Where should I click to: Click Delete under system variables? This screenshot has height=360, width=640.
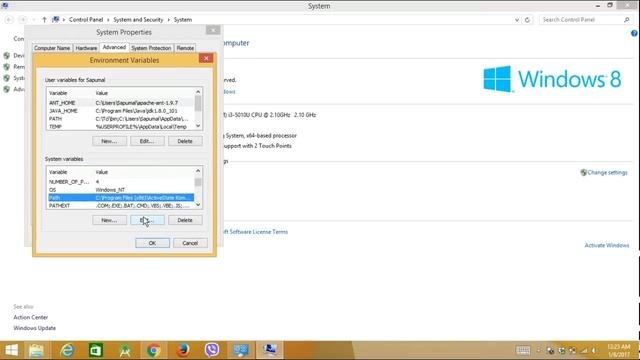click(x=185, y=220)
